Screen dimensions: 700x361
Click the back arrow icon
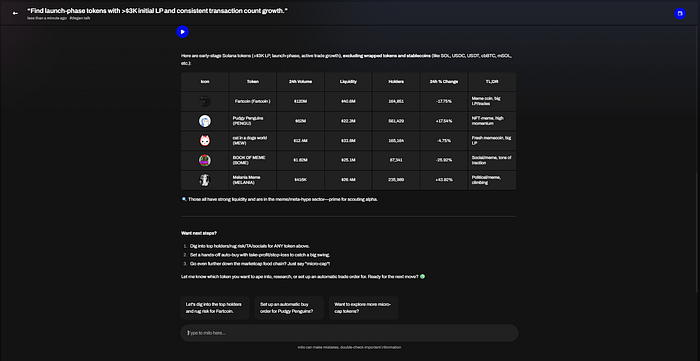point(15,13)
